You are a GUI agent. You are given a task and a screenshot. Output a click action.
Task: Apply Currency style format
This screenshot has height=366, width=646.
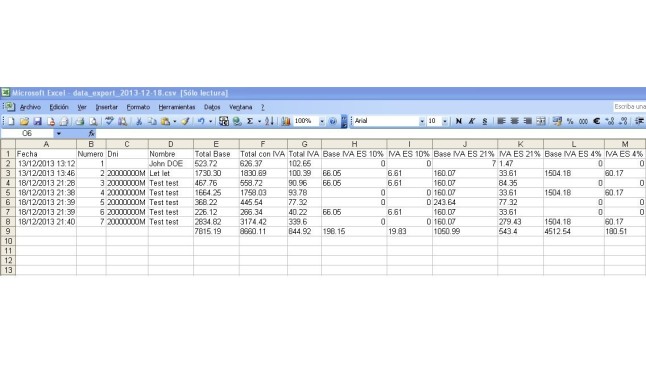coord(557,121)
